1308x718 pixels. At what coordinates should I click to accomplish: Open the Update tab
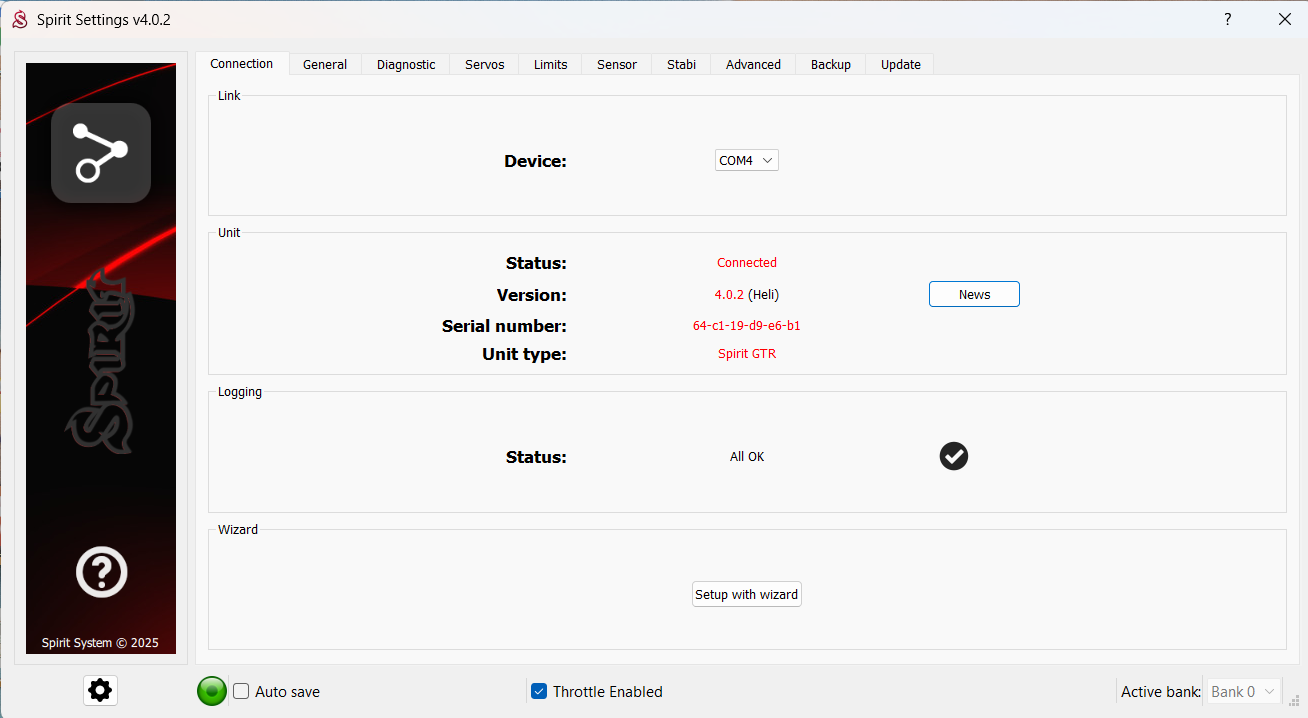tap(900, 64)
